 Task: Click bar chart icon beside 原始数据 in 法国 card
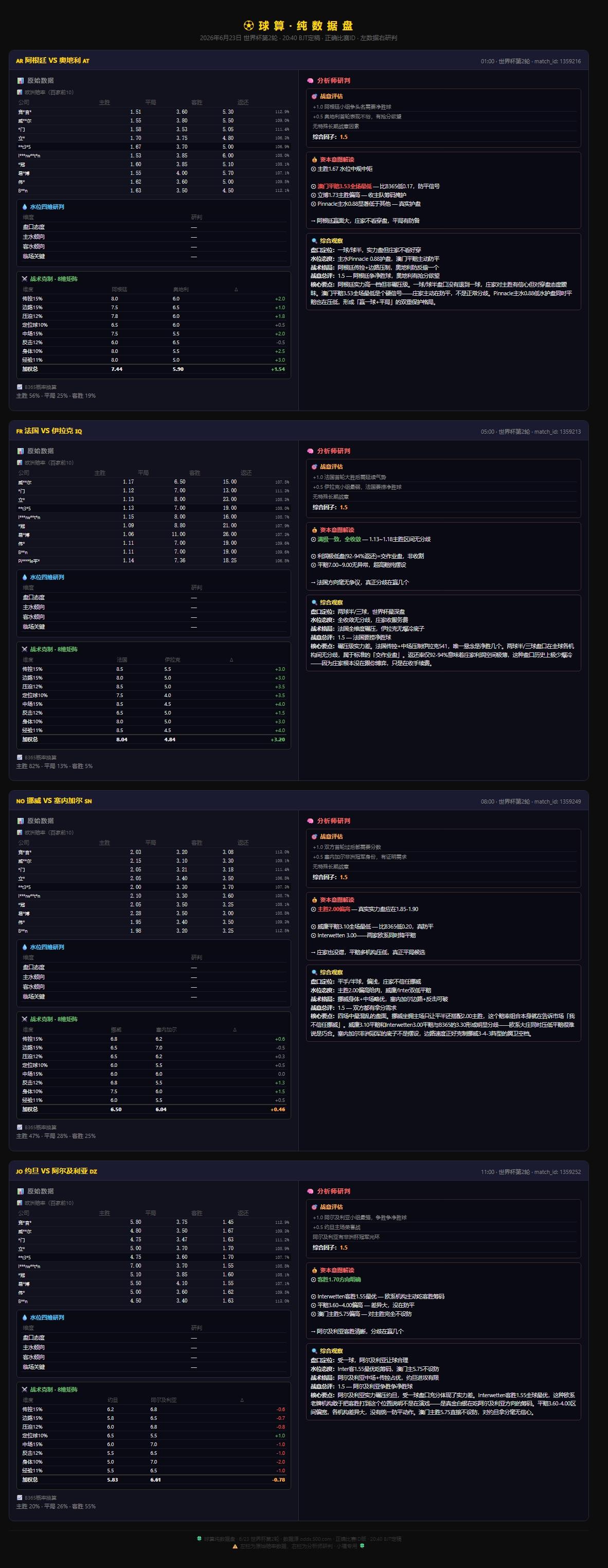(21, 451)
